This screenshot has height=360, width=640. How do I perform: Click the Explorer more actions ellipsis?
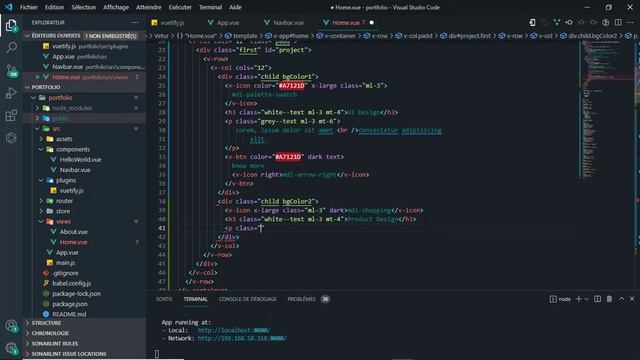coord(135,22)
